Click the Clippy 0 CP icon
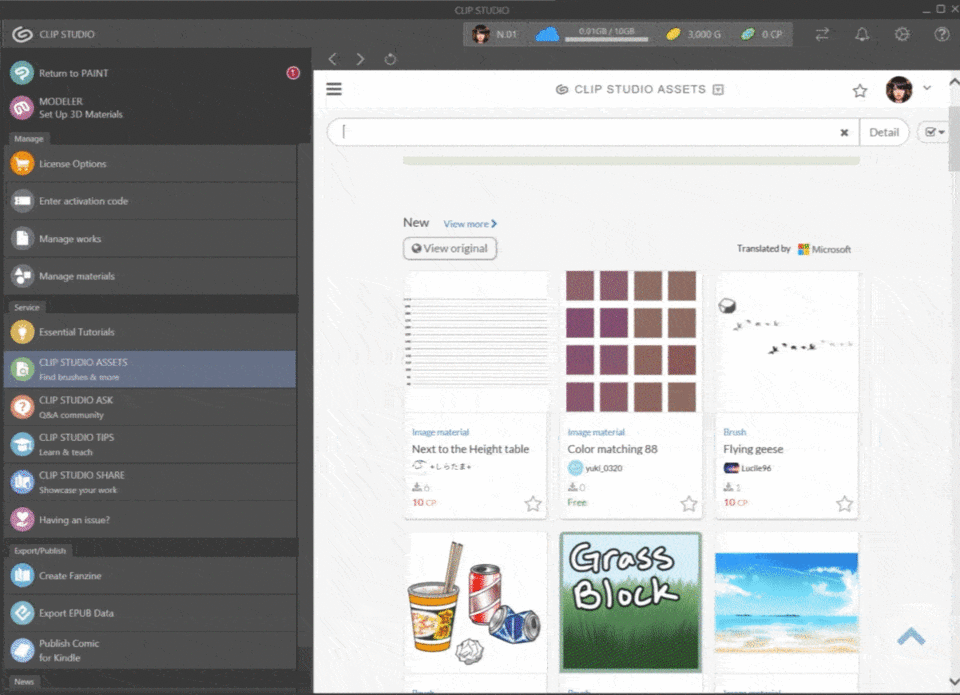 (748, 34)
